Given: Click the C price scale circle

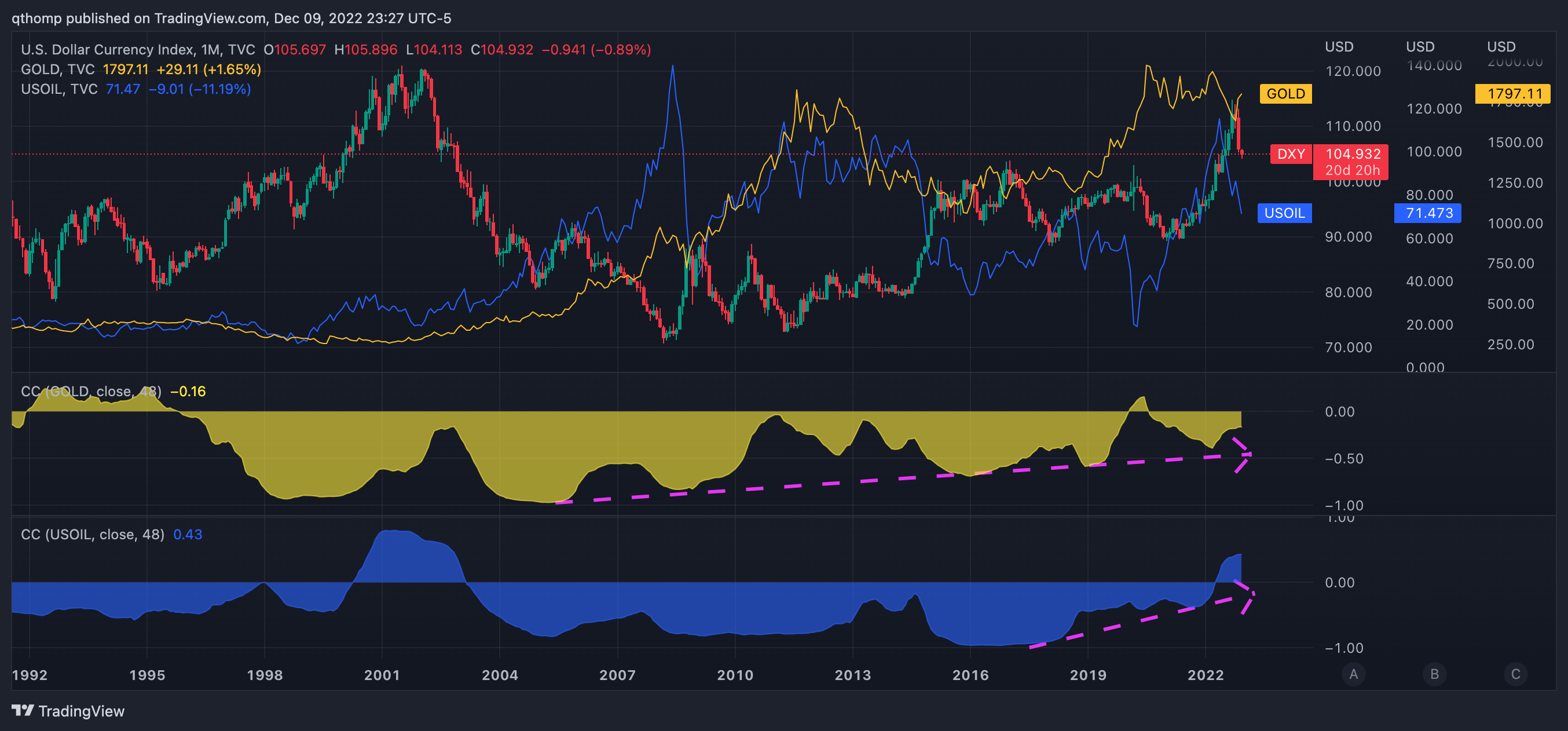Looking at the screenshot, I should [1515, 674].
